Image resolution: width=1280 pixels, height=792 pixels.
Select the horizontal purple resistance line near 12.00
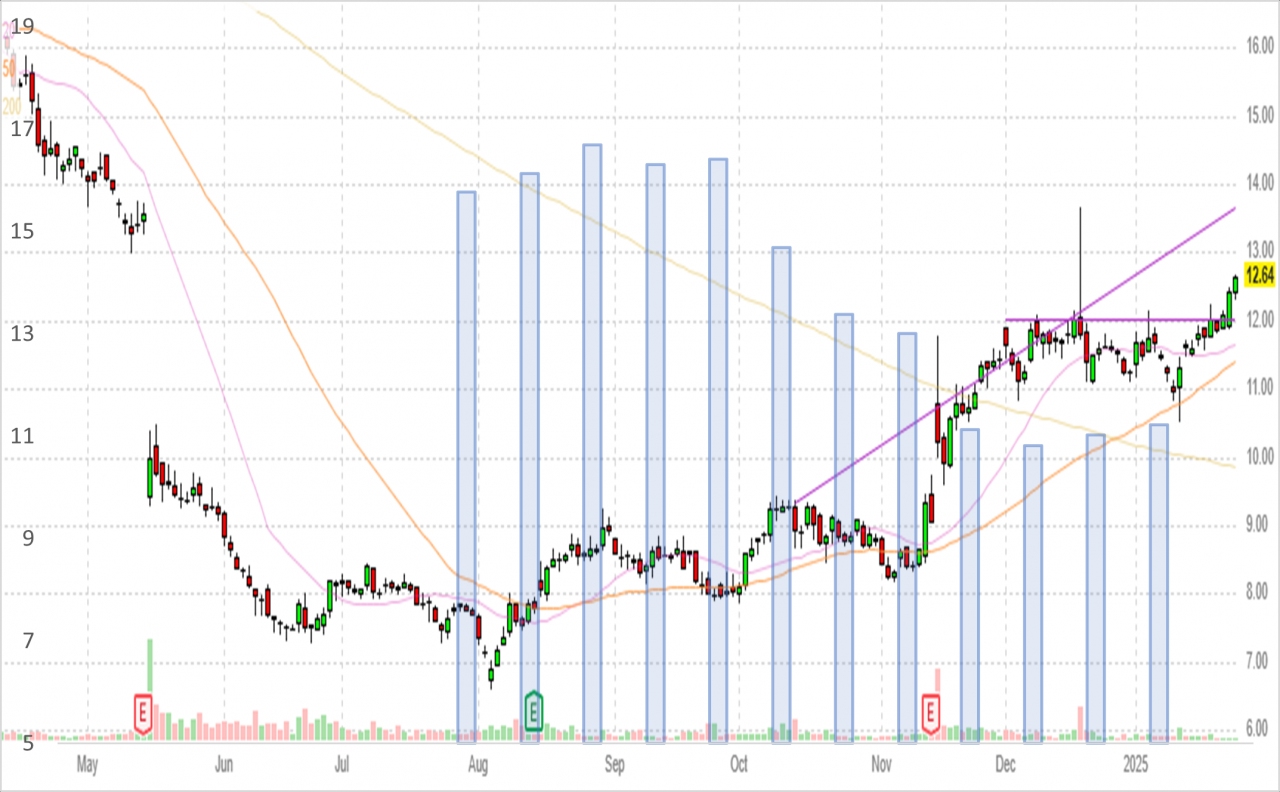(1119, 320)
